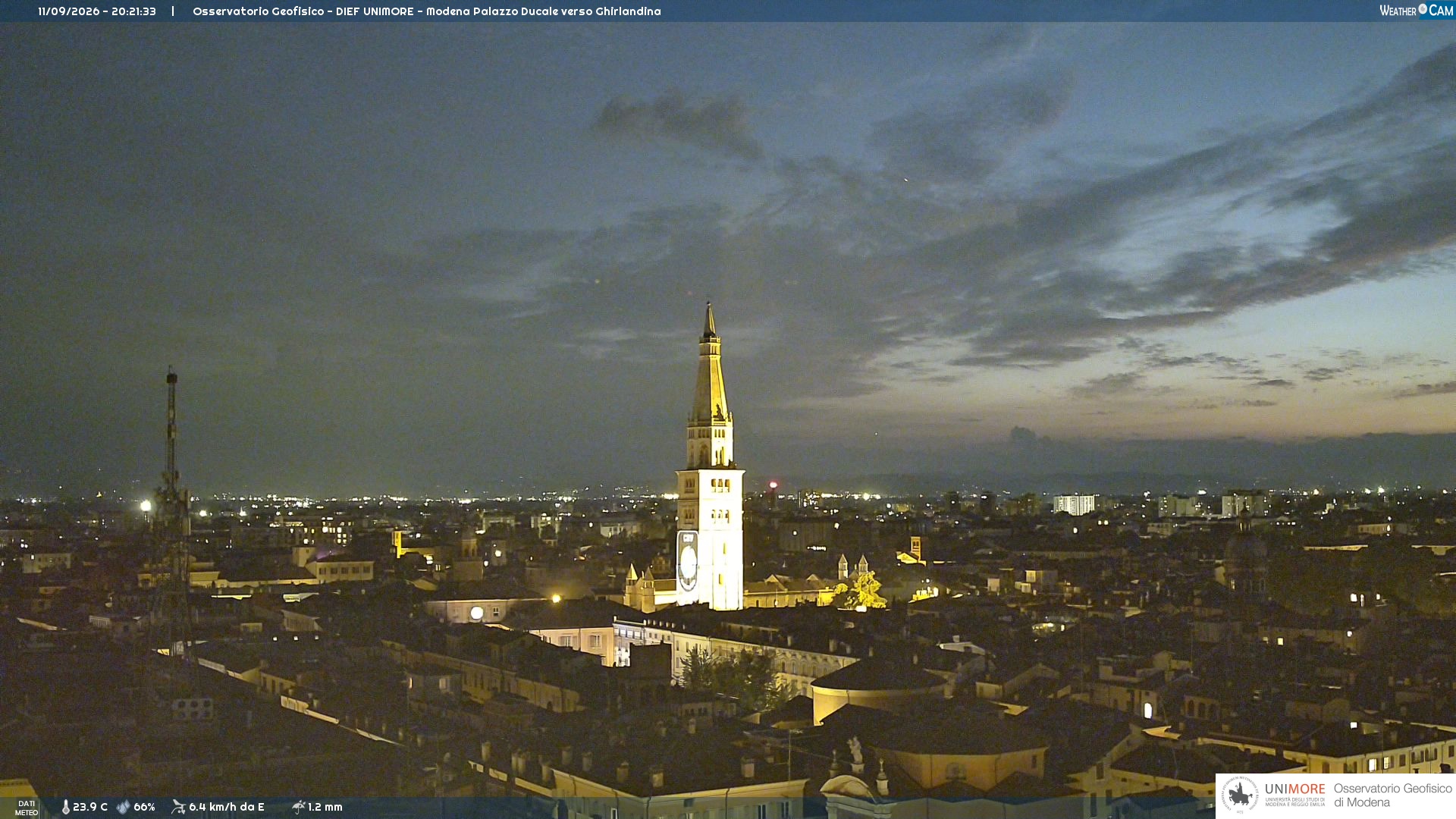Click the glowing clock face on building

[476, 613]
